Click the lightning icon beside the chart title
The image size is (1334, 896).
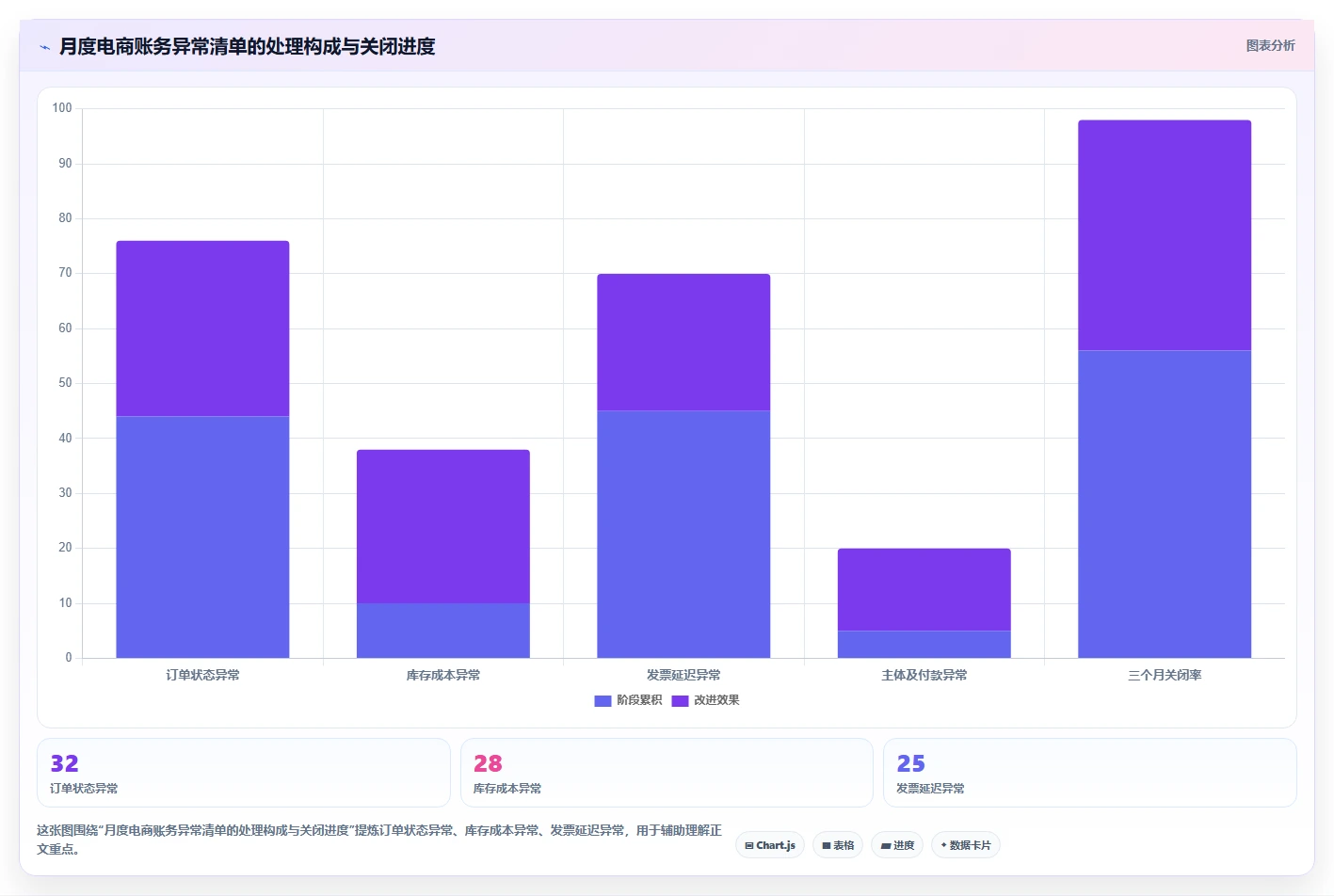click(x=44, y=47)
